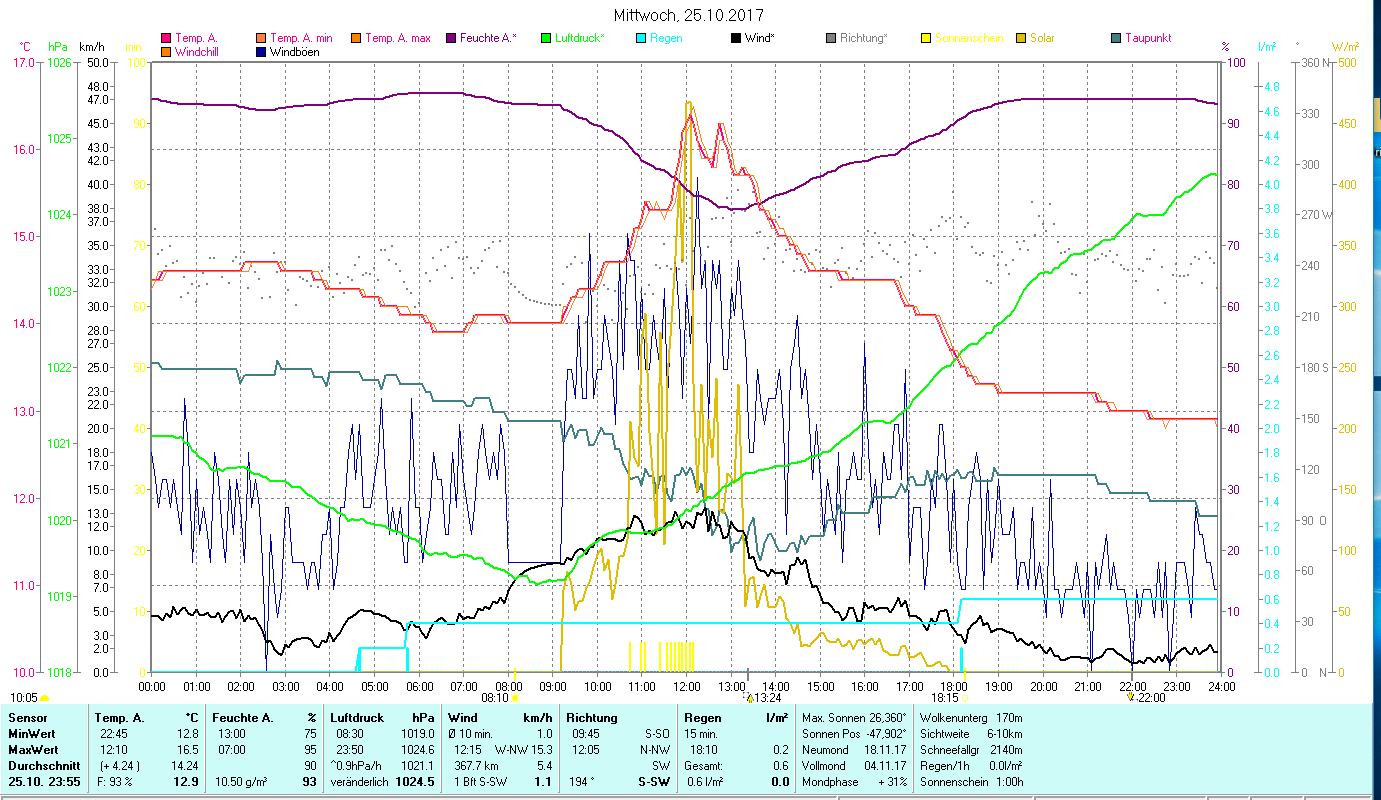Click the Temp. A. min legend swatch

click(262, 38)
